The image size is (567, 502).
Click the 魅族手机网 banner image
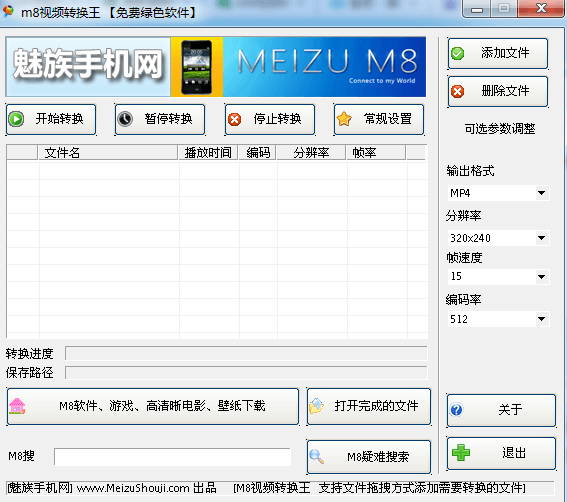[88, 67]
